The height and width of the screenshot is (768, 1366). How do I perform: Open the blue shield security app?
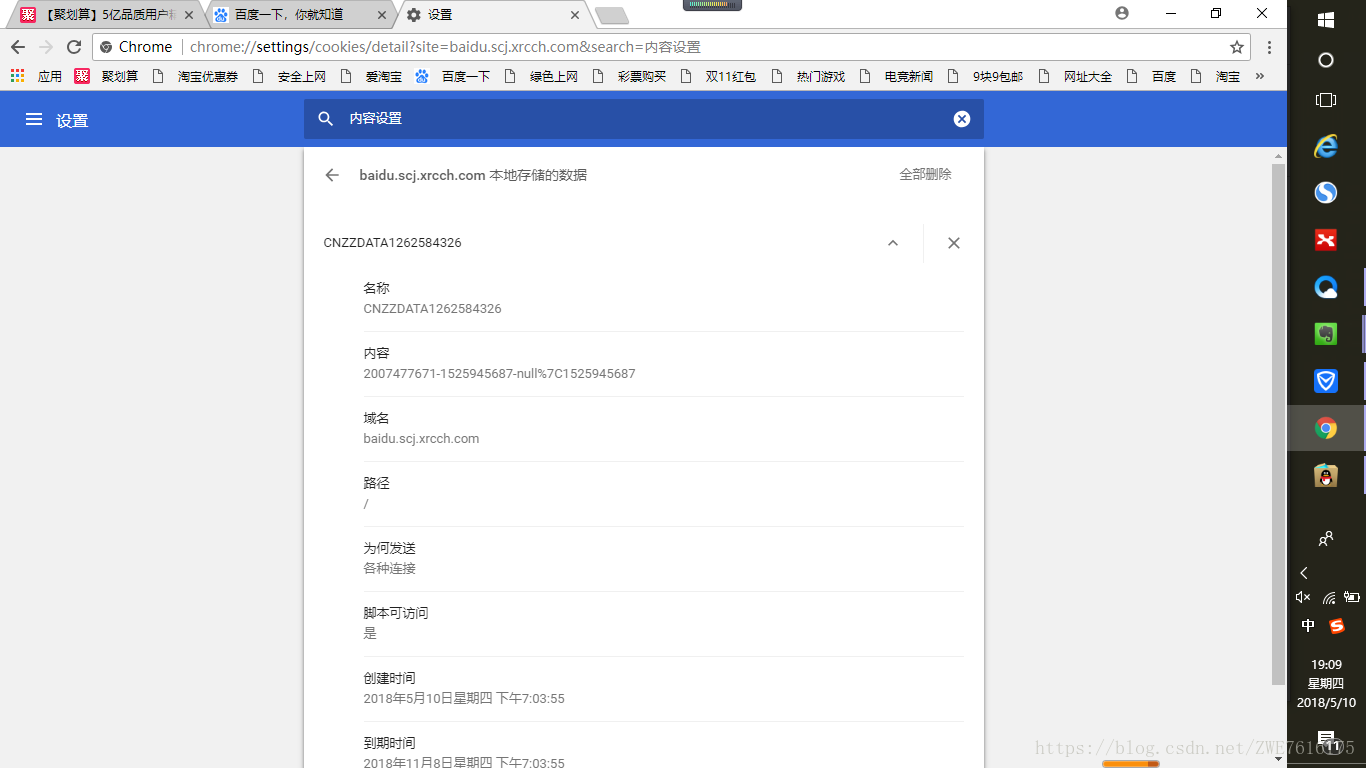1326,381
